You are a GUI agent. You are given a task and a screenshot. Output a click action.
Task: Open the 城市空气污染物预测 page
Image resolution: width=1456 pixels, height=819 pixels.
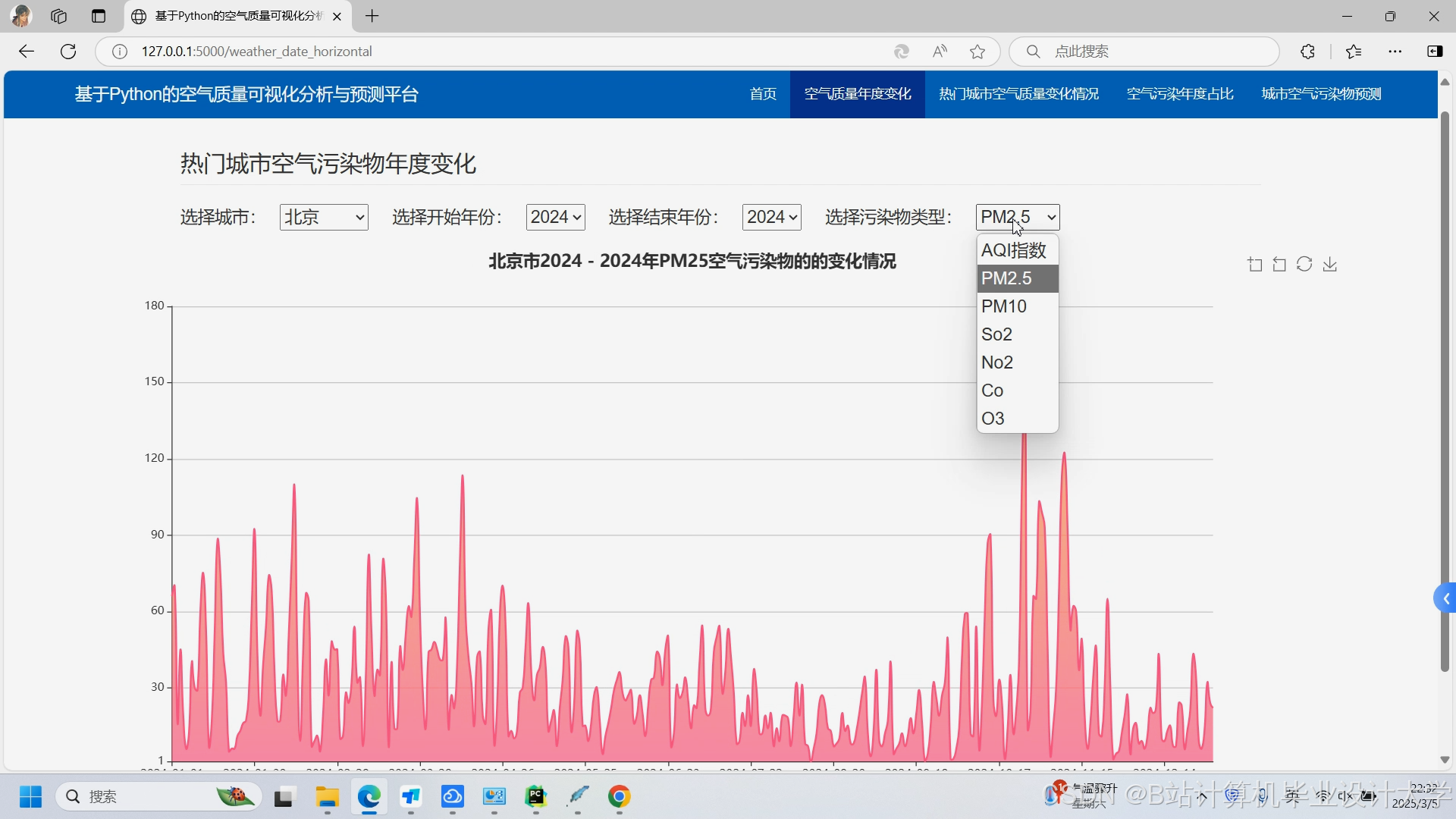[x=1320, y=94]
